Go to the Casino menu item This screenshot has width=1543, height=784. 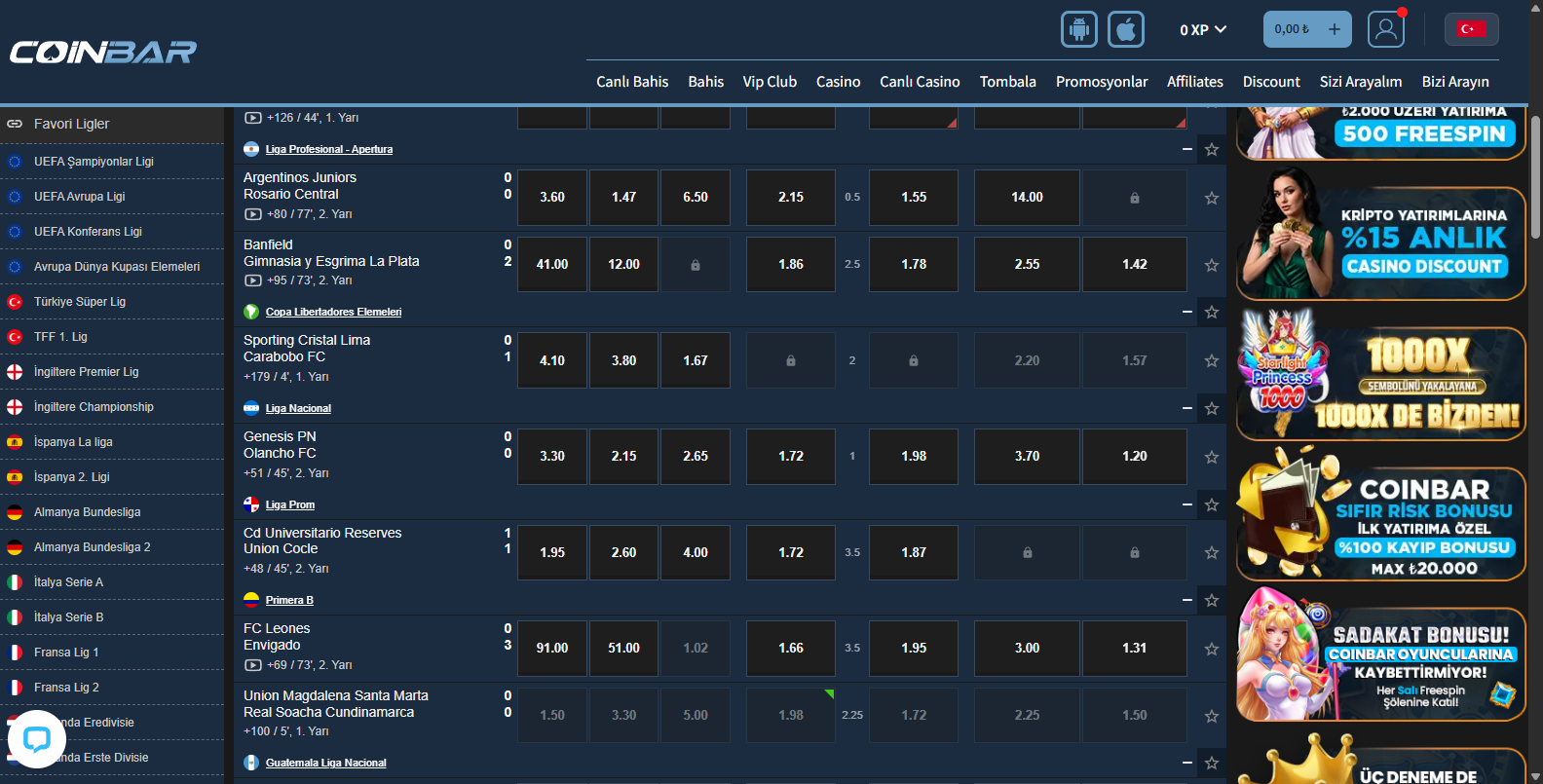[x=838, y=82]
